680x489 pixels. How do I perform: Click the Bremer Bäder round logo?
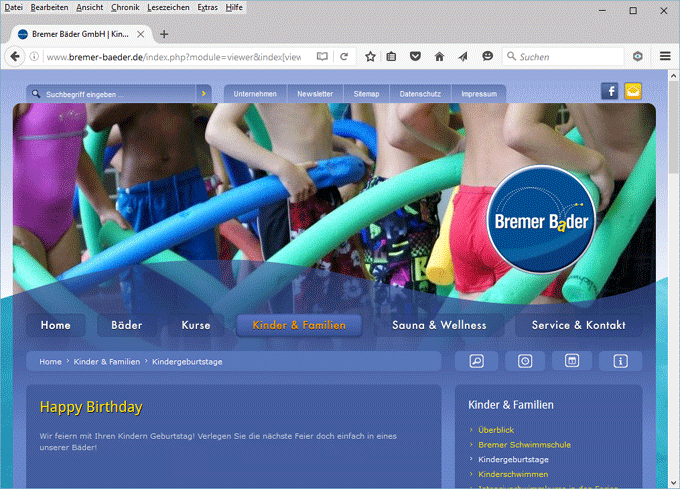click(541, 219)
